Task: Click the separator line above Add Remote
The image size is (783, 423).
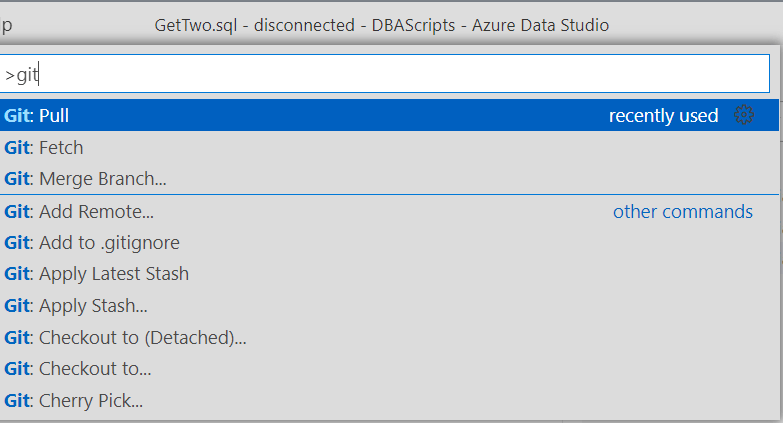Action: click(390, 195)
